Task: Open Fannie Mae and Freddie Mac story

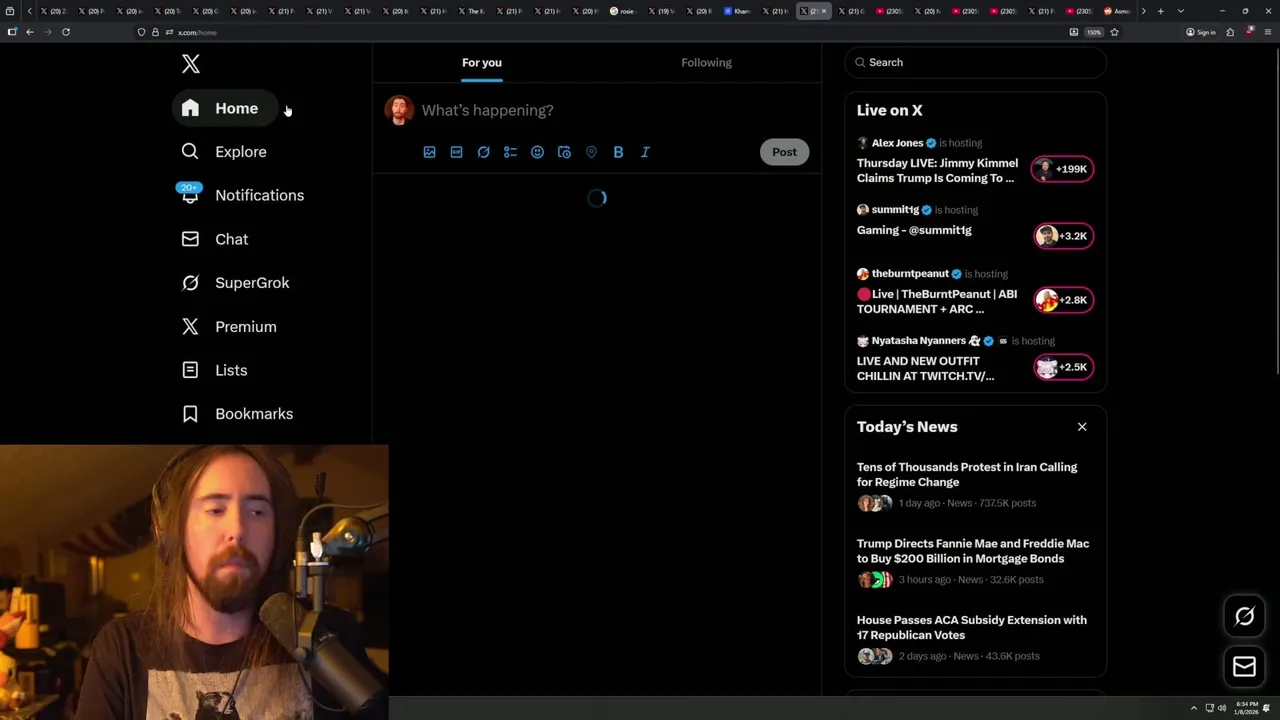Action: pos(973,551)
